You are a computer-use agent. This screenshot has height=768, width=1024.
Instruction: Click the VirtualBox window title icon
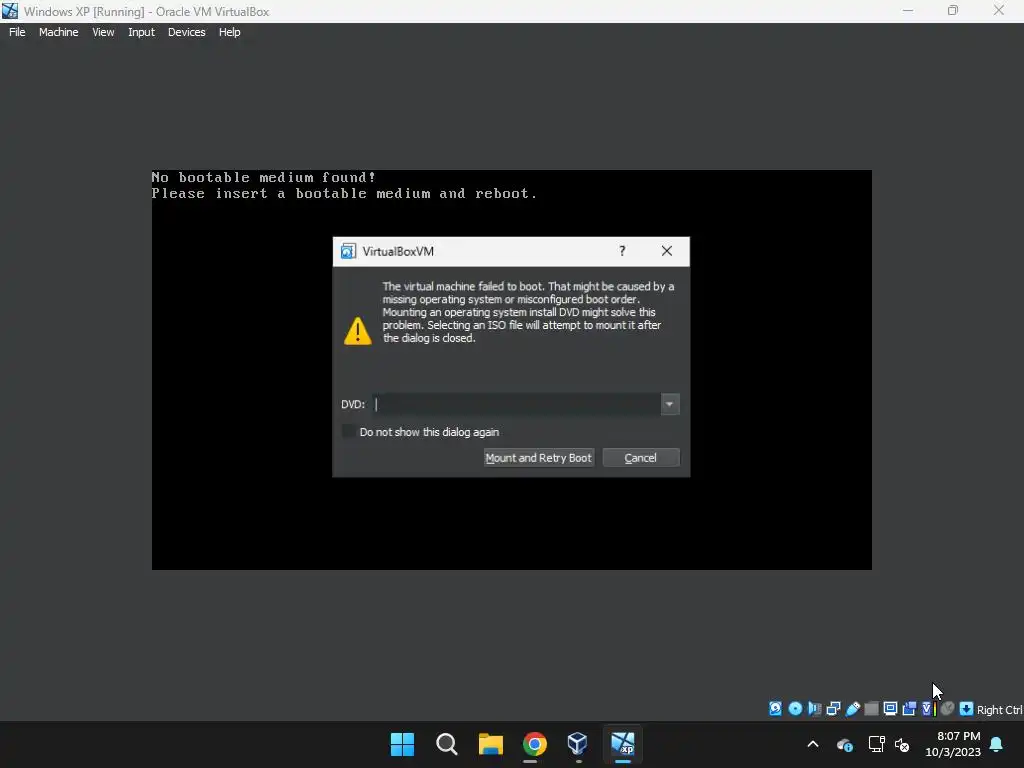10,11
